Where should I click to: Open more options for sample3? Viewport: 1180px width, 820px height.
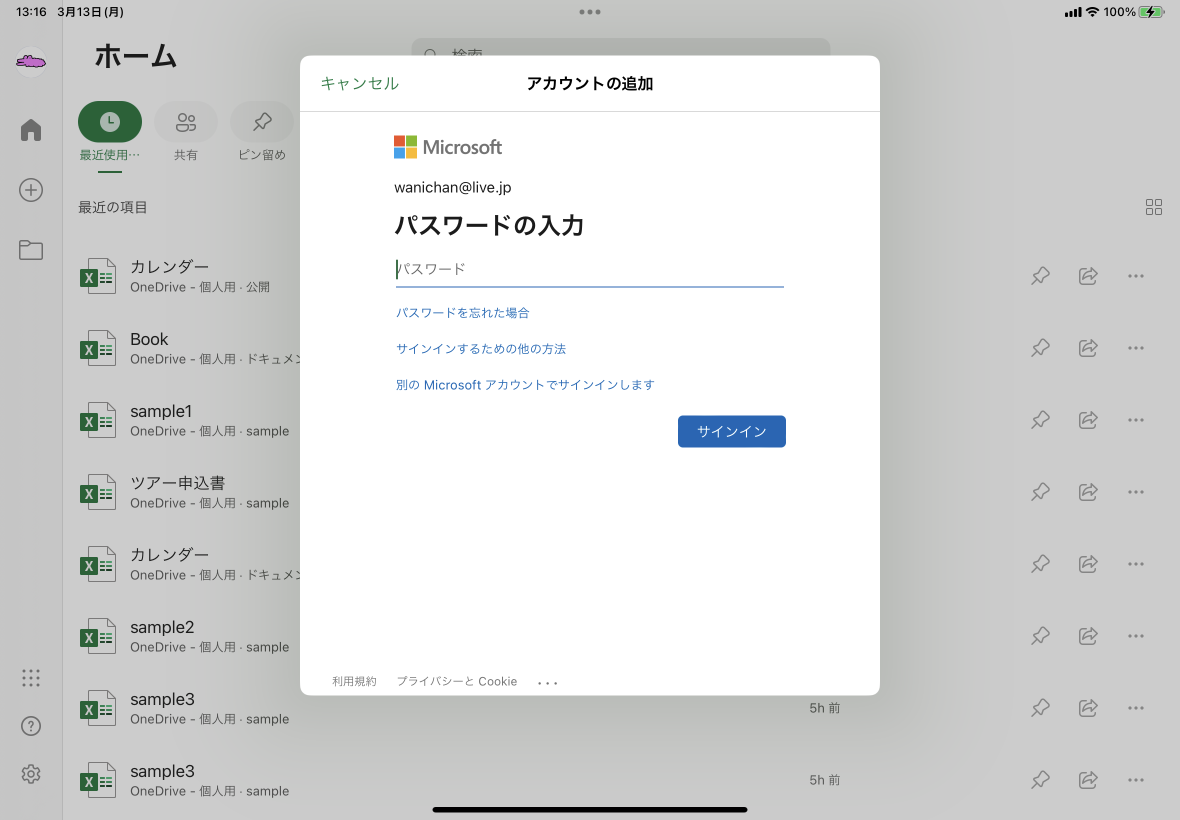point(1135,707)
